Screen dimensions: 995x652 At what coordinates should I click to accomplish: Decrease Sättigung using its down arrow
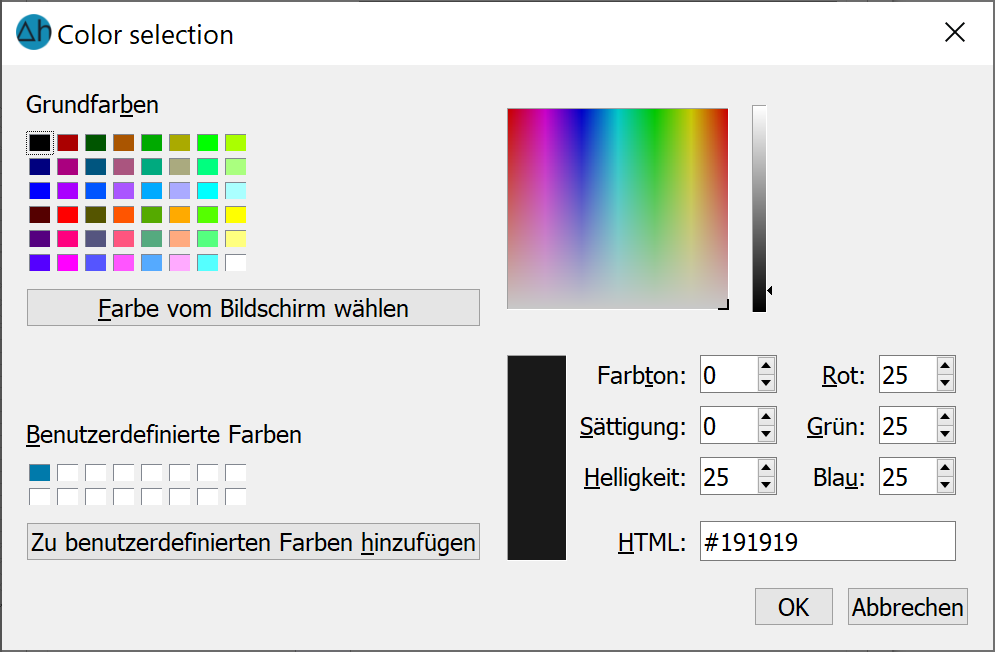point(766,434)
